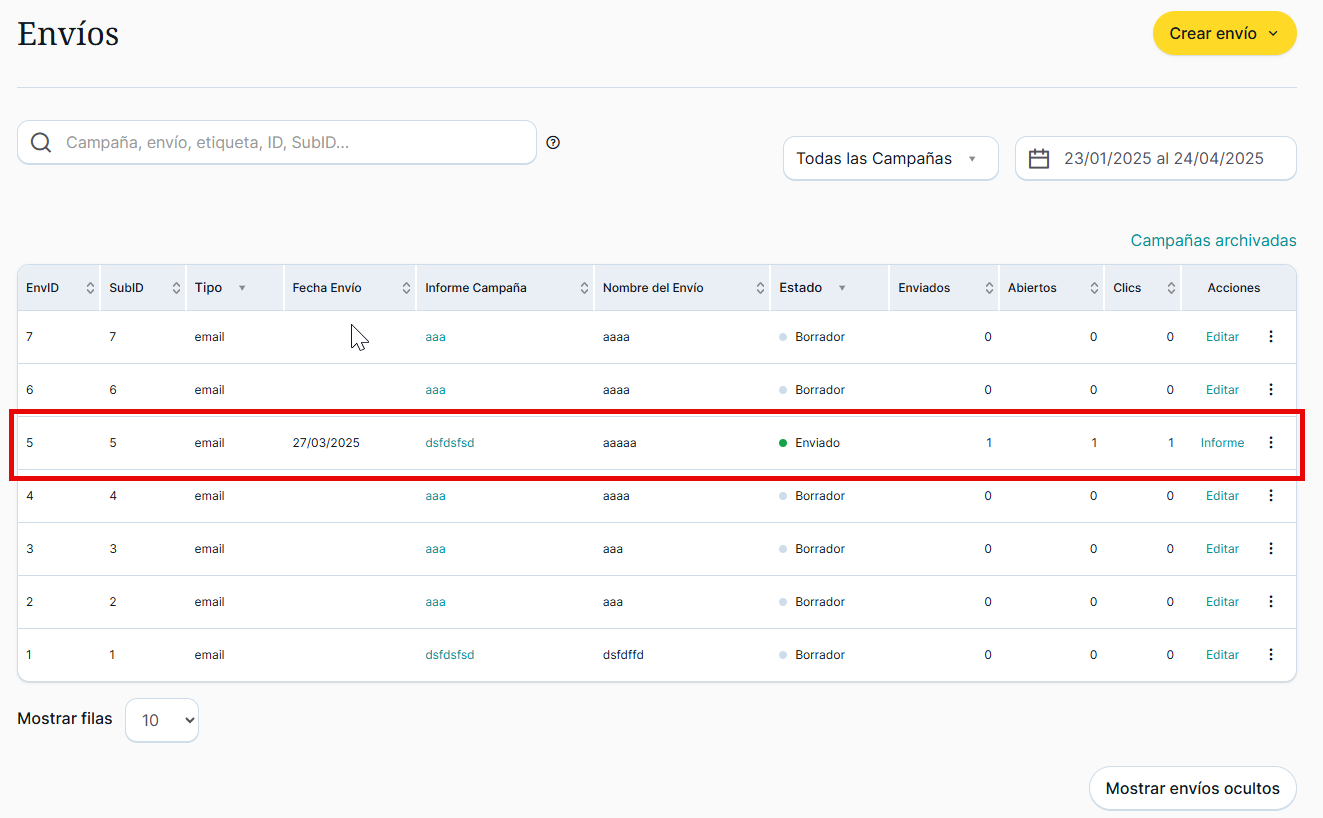Open the Mostrar filas rows selector
This screenshot has width=1323, height=818.
click(x=162, y=720)
